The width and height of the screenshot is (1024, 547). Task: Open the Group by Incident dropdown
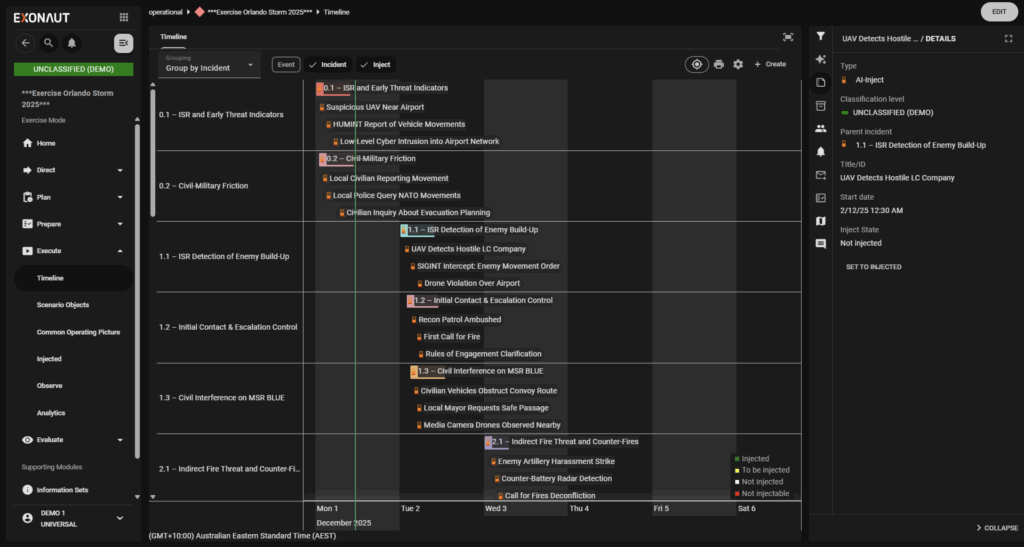(x=208, y=64)
